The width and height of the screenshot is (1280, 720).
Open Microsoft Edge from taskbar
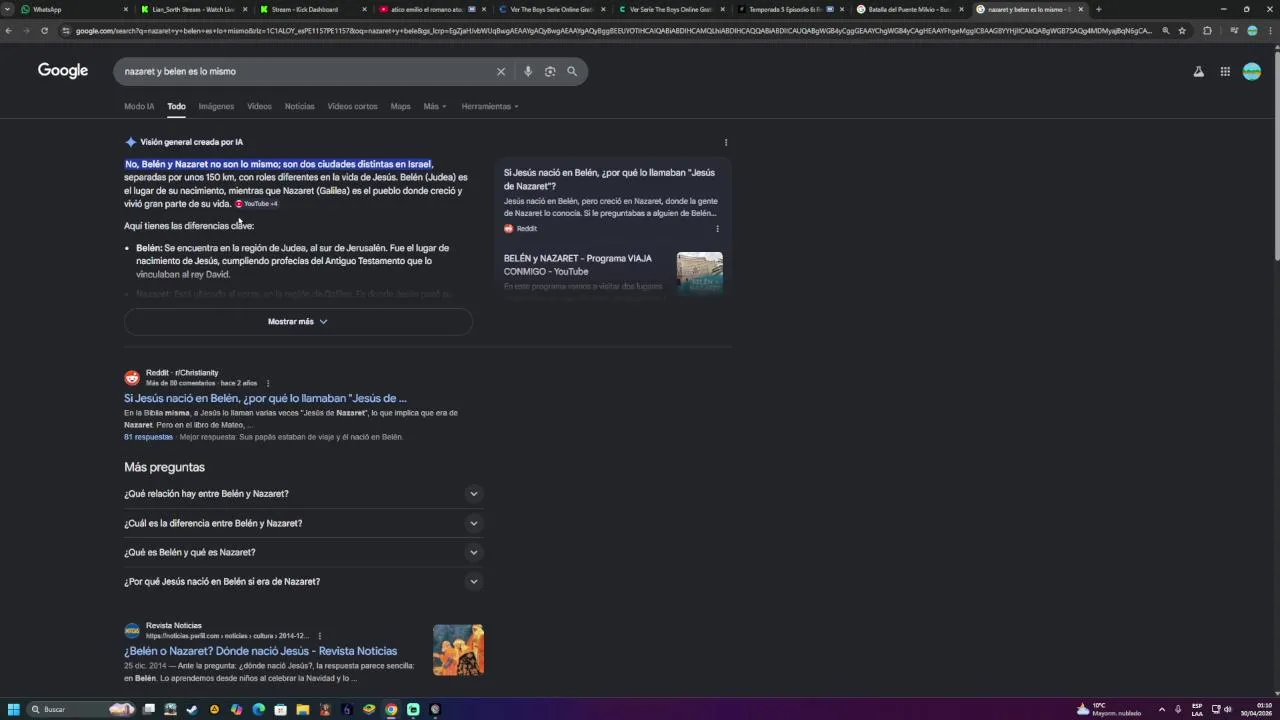pos(258,709)
